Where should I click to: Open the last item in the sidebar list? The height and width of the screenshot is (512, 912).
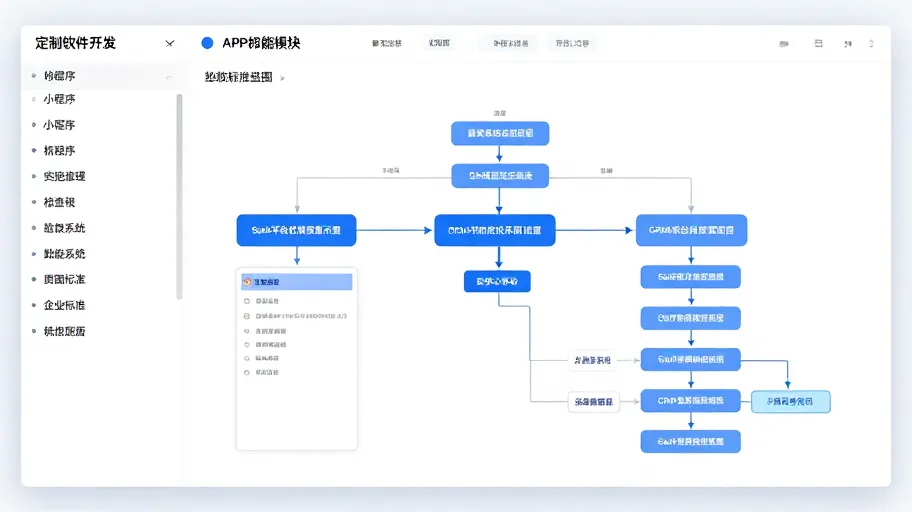(x=65, y=331)
